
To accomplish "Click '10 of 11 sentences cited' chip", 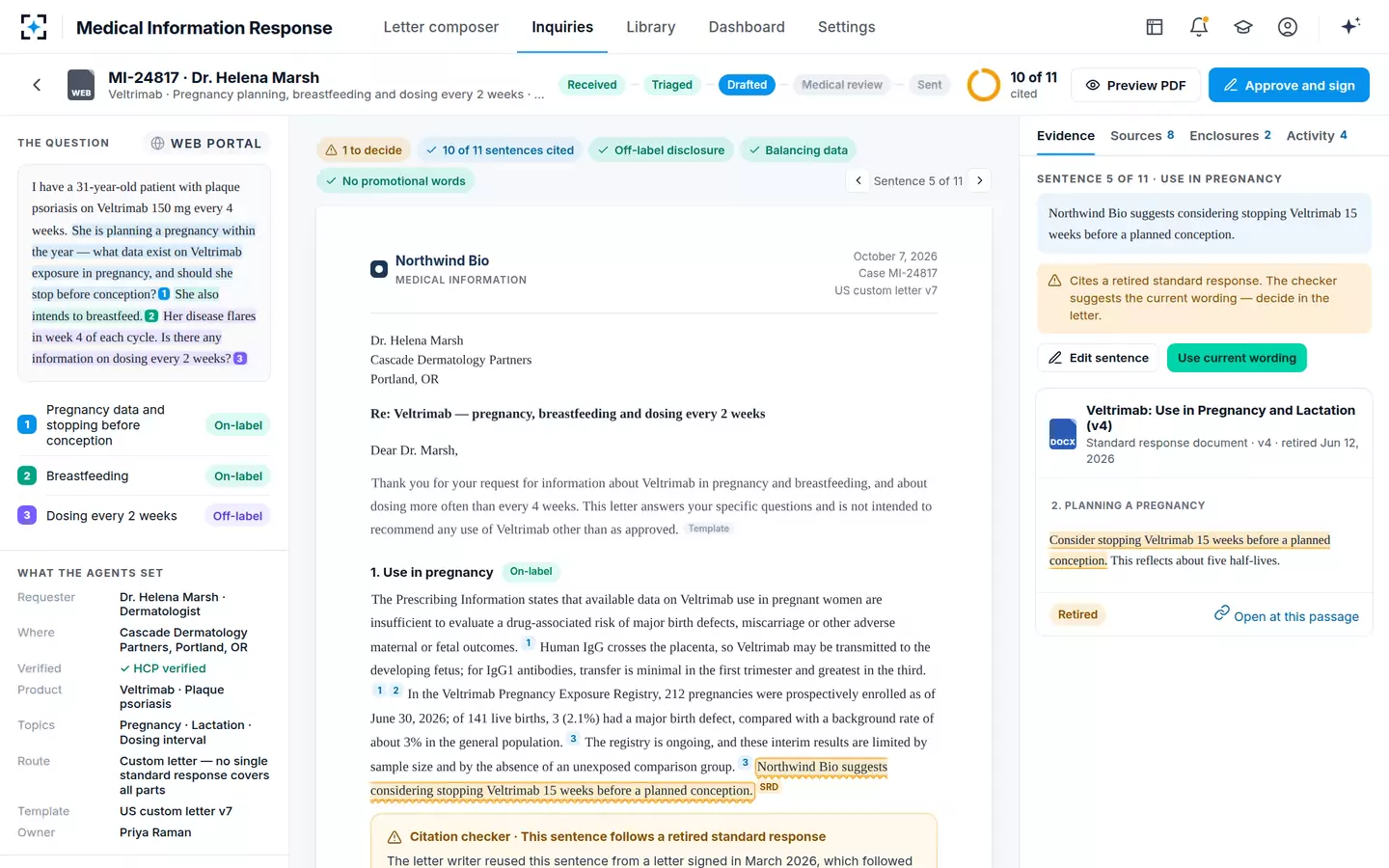I will [500, 149].
